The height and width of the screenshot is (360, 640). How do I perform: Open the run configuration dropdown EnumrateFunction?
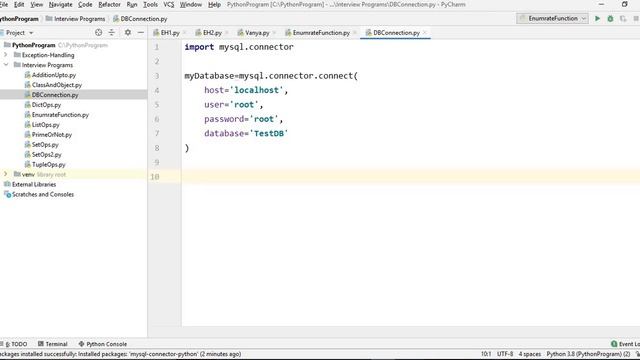coord(552,18)
